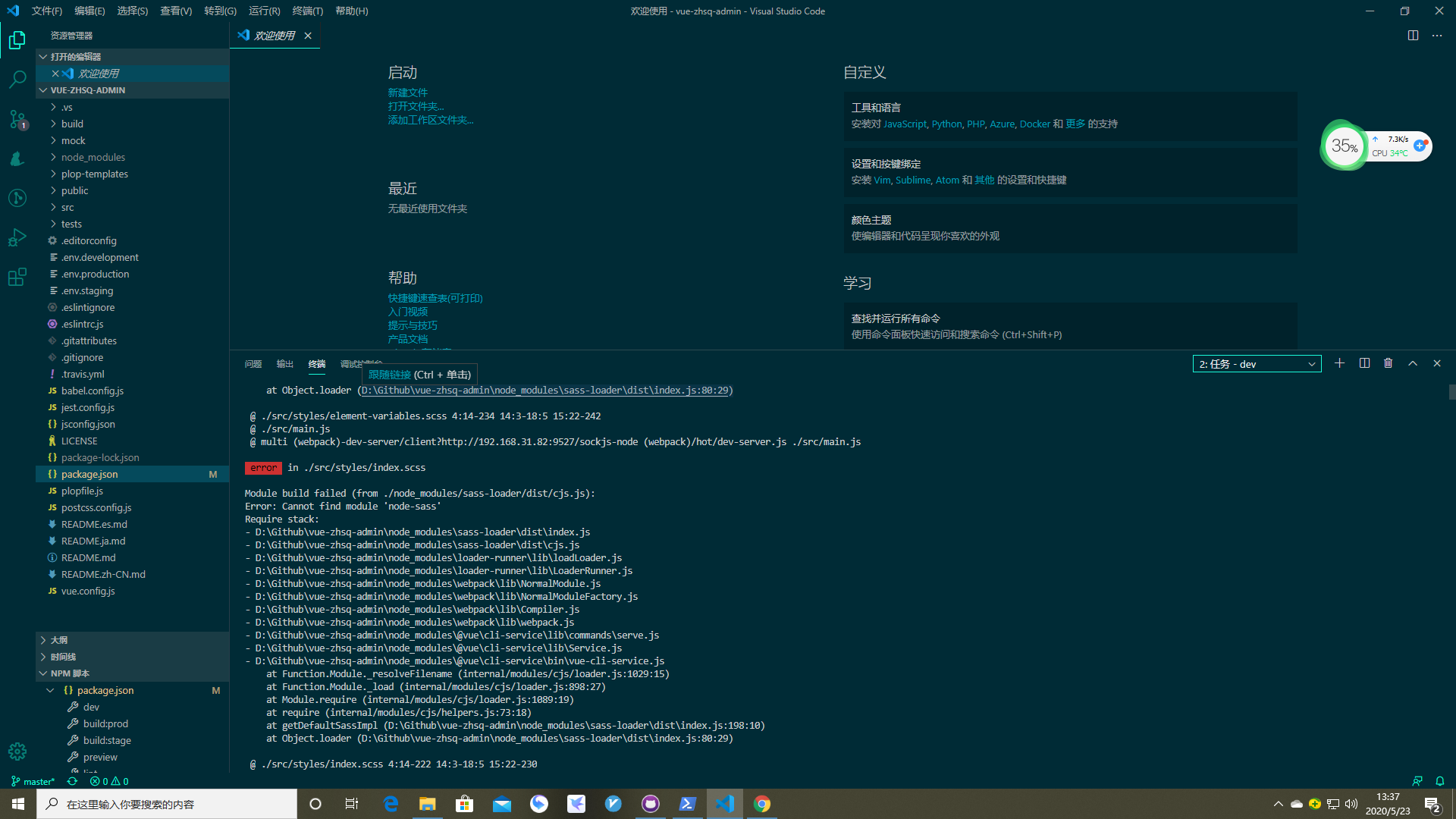Maximize the terminal panel with chevron up
The height and width of the screenshot is (819, 1456).
pyautogui.click(x=1413, y=364)
